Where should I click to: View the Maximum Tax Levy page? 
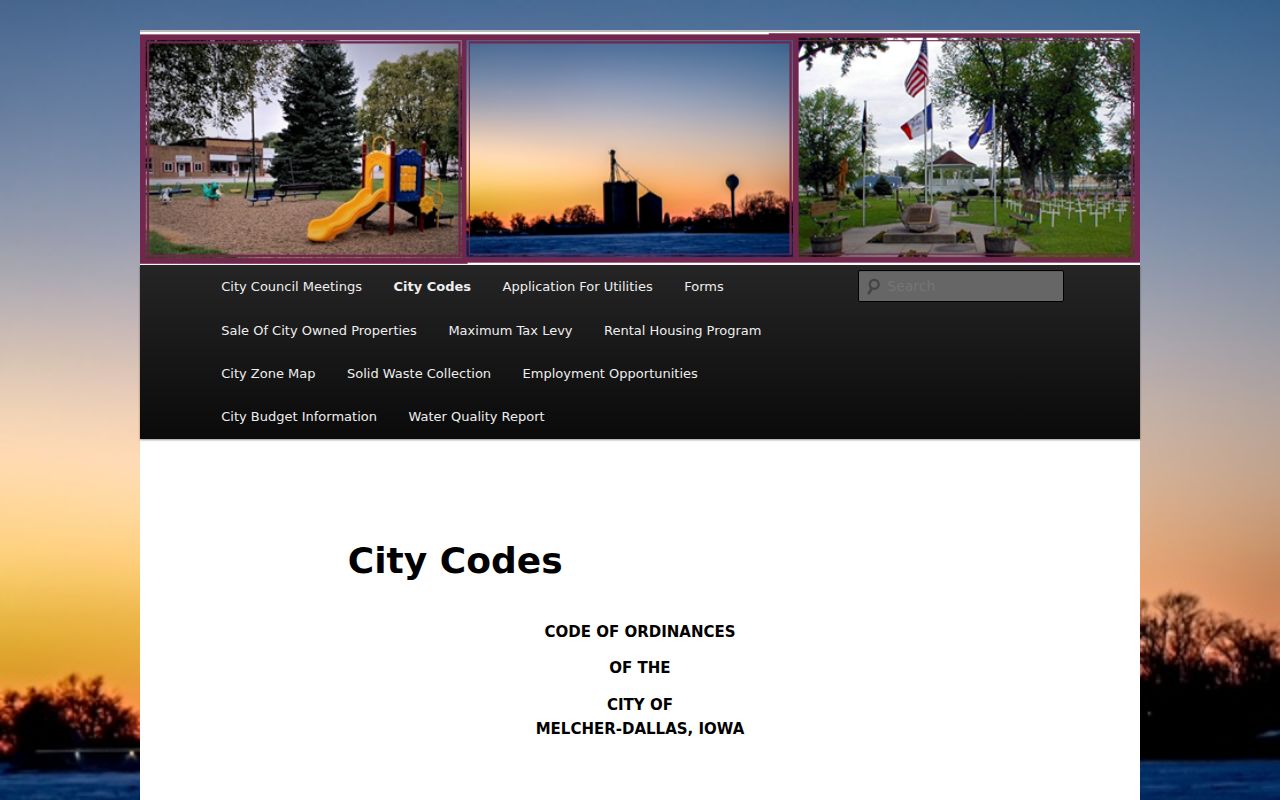[x=510, y=330]
